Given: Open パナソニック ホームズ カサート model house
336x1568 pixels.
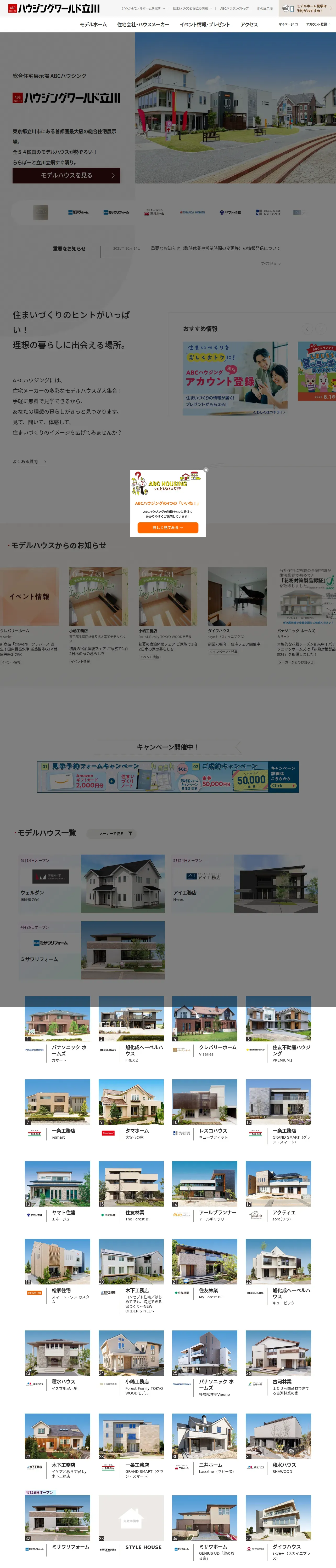Looking at the screenshot, I should [x=57, y=1030].
